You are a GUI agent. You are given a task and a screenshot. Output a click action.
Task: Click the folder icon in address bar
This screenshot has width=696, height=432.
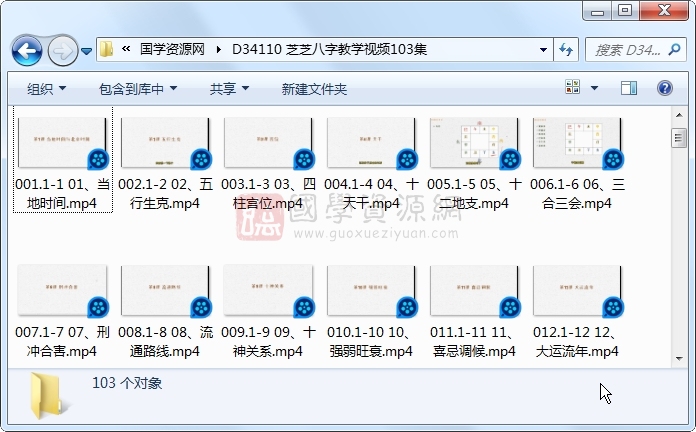click(106, 49)
